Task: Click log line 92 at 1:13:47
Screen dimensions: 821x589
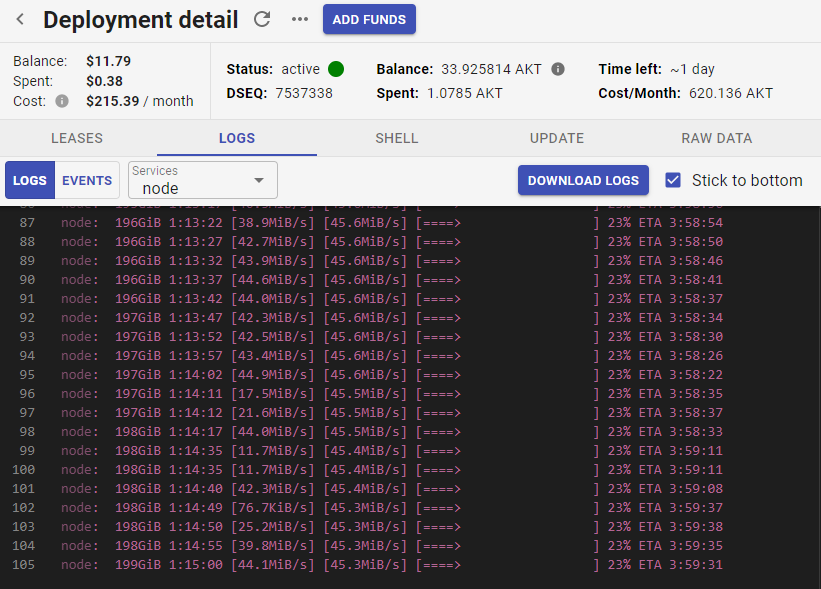Action: (410, 318)
